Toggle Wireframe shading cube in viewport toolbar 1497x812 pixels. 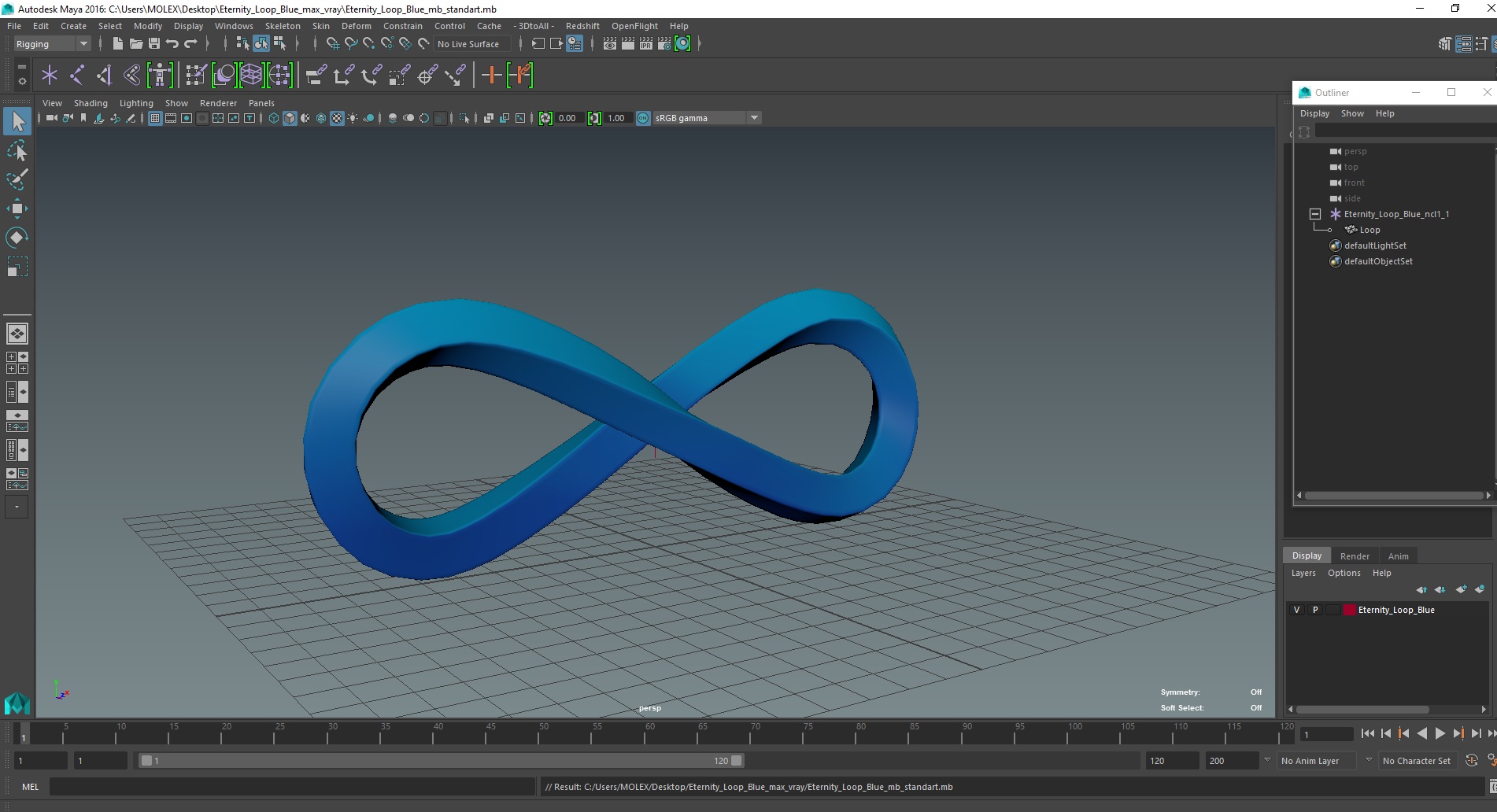click(274, 118)
